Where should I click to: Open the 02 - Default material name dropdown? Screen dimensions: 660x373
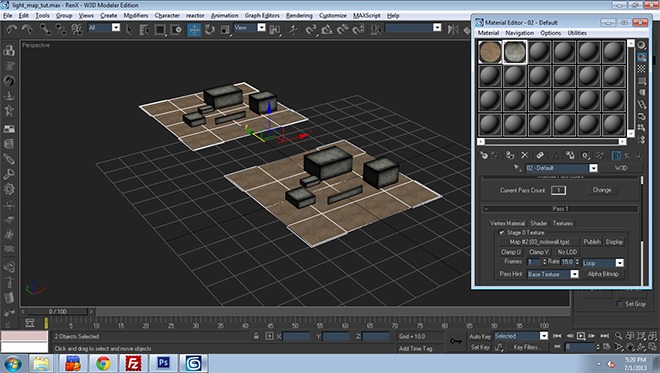(593, 168)
